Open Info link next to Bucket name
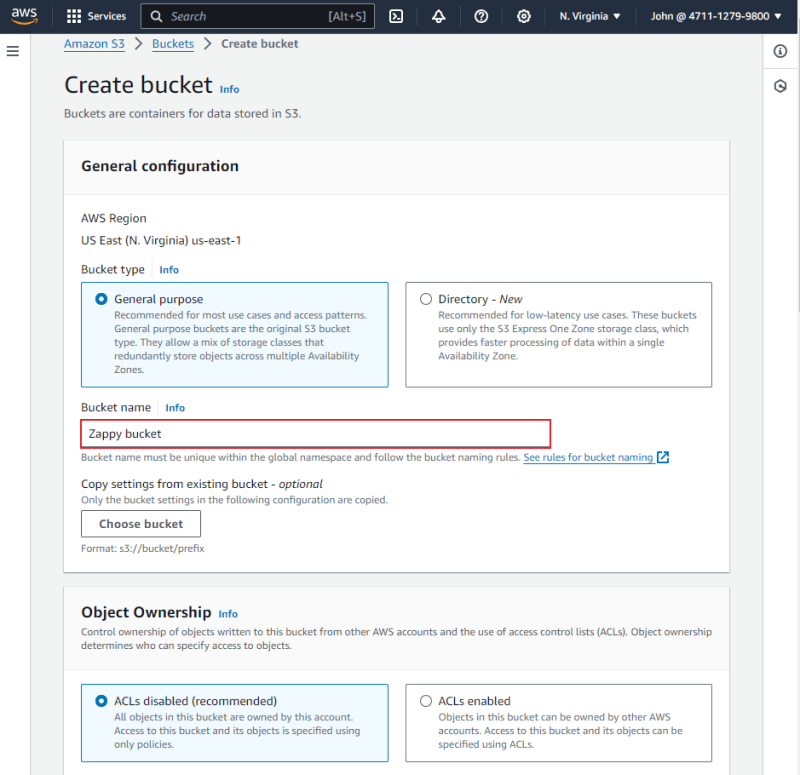 [x=175, y=408]
